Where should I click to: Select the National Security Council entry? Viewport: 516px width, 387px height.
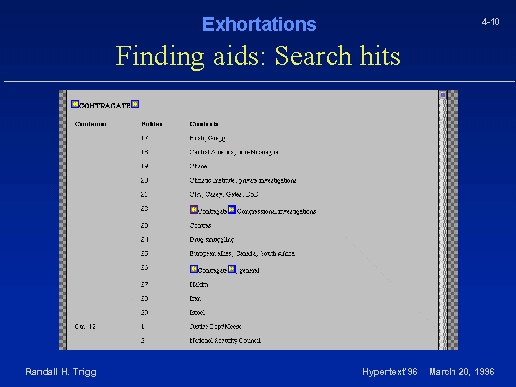coord(225,340)
